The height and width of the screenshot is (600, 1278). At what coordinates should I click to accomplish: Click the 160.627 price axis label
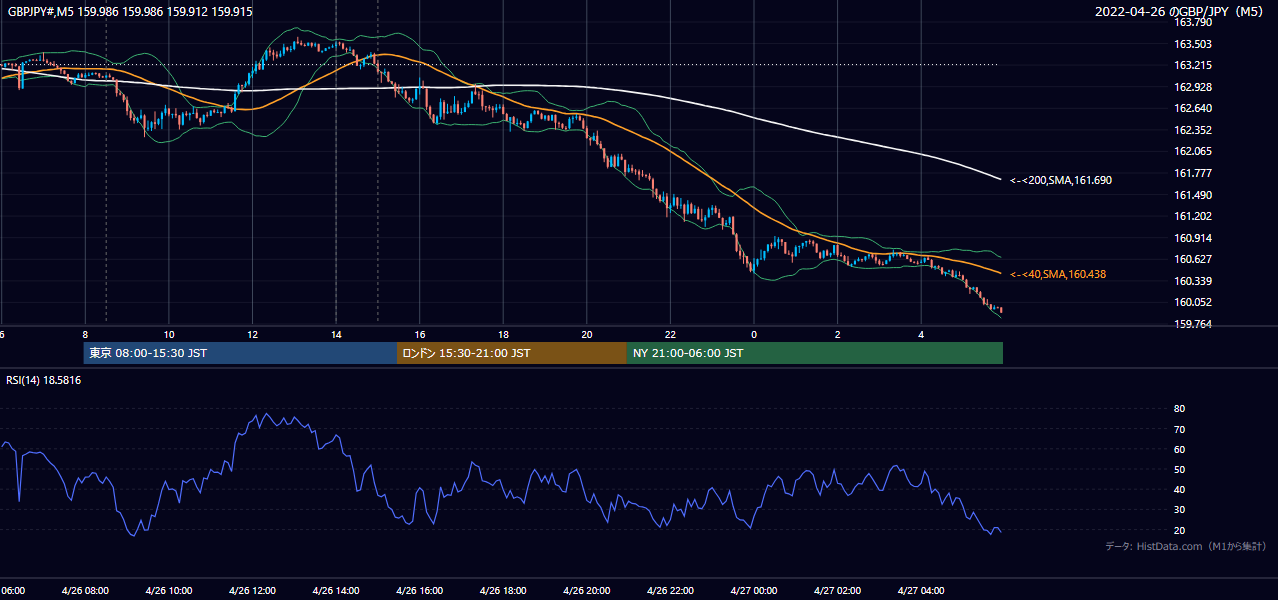[x=1193, y=259]
